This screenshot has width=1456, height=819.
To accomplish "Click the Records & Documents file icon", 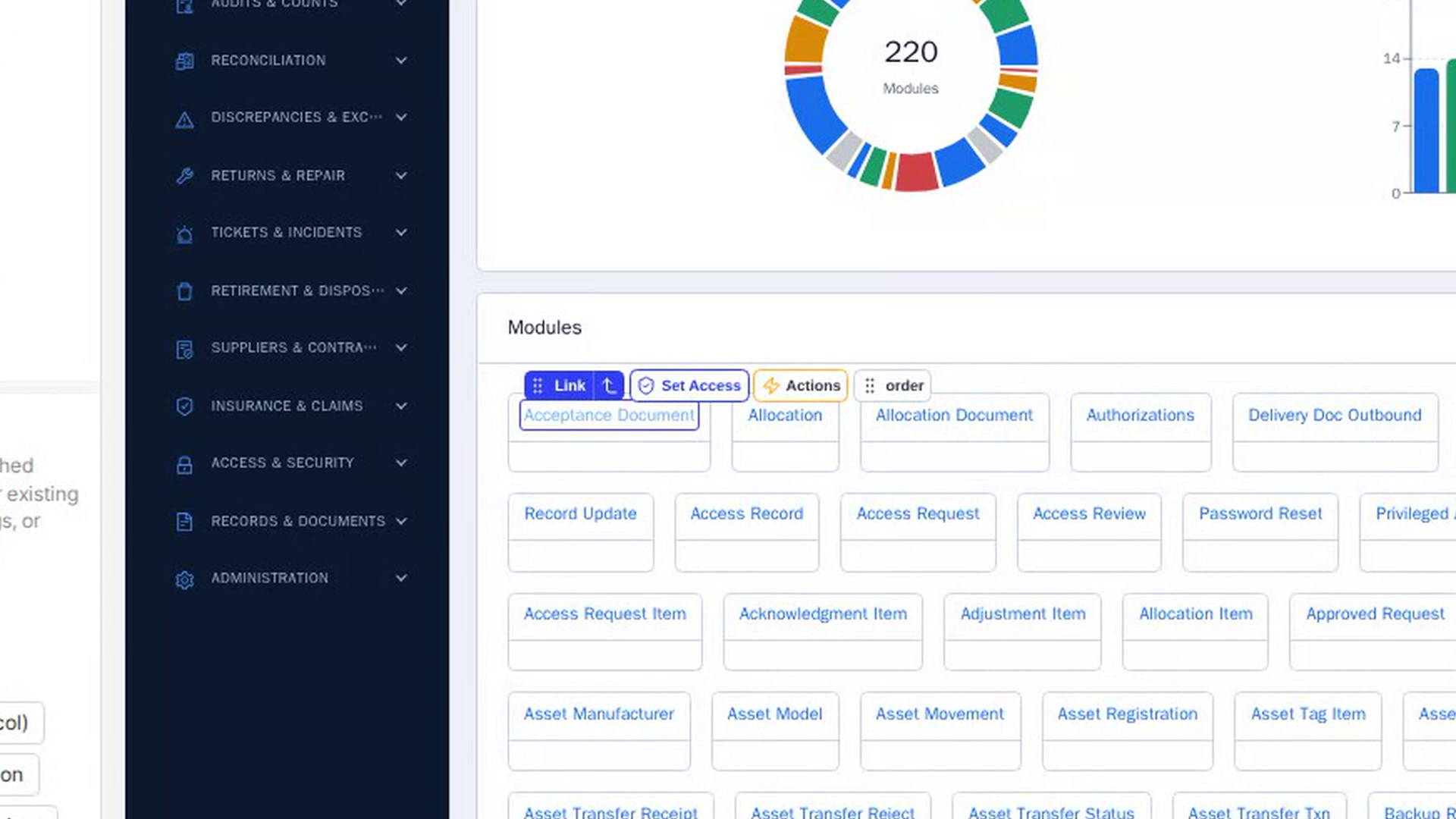I will [x=184, y=522].
